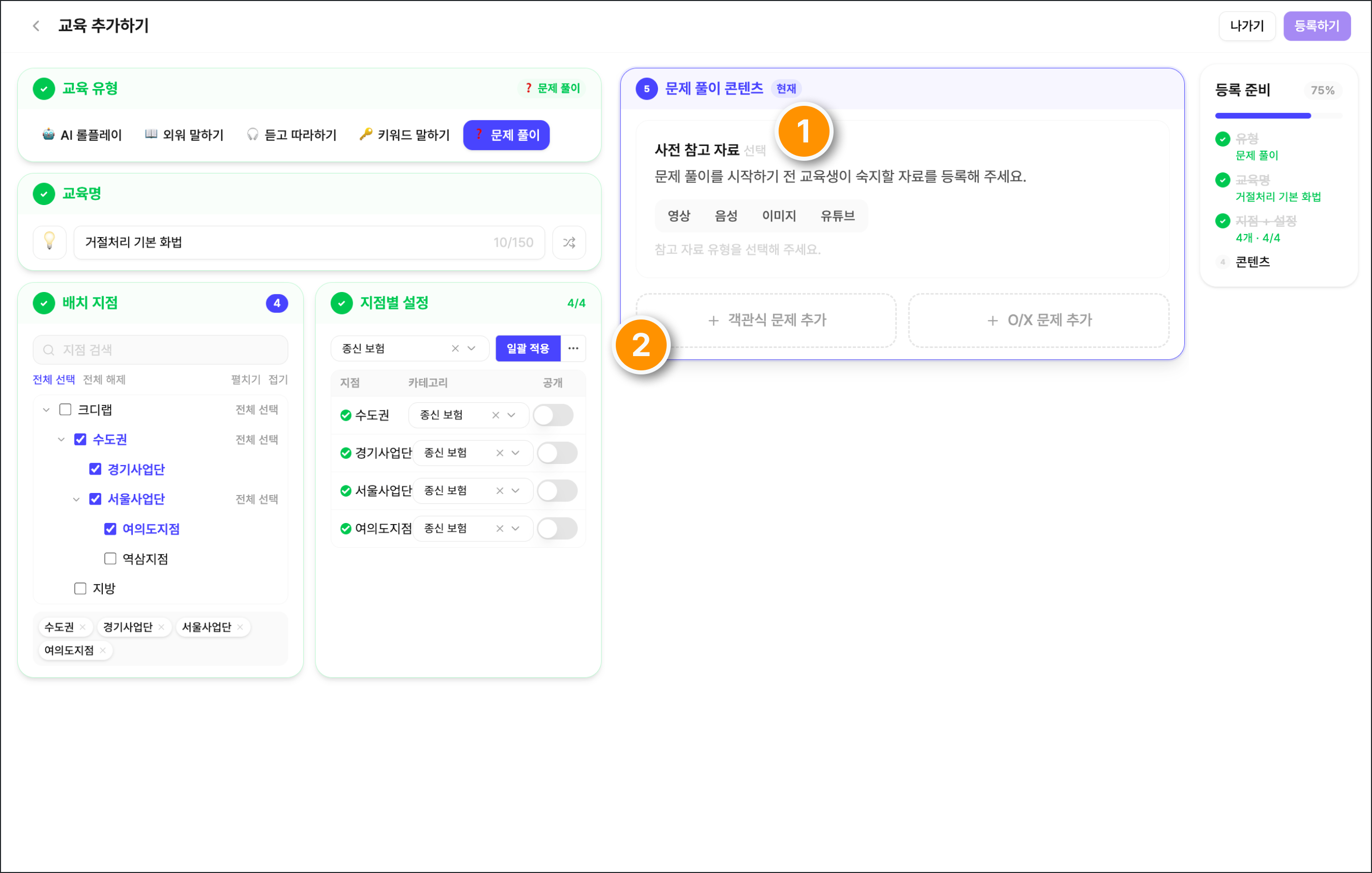This screenshot has height=873, width=1372.
Task: Add an O/X 문제 추가 question
Action: click(x=1039, y=320)
